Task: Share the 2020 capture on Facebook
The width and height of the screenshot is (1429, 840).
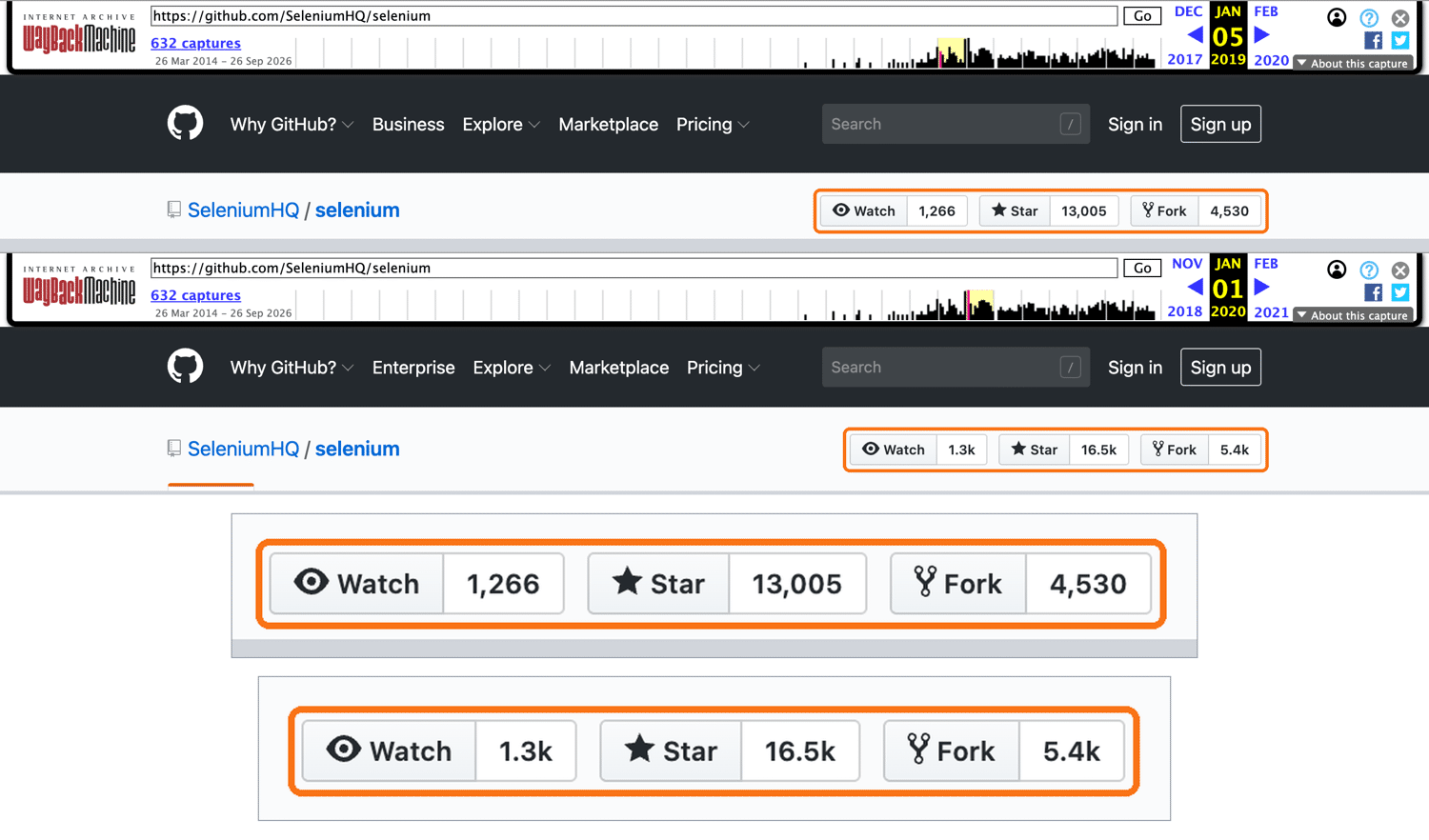Action: (x=1373, y=292)
